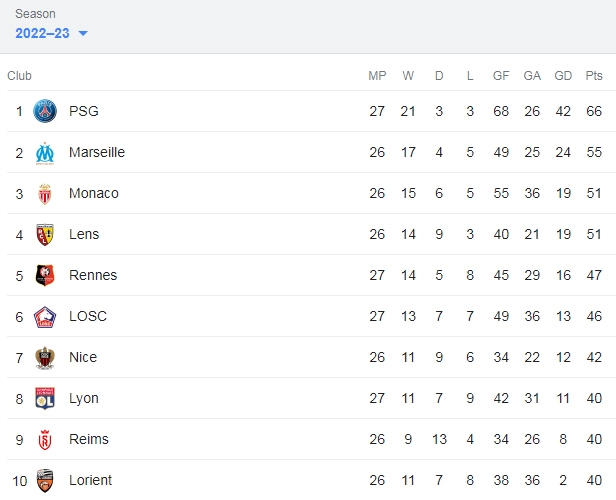This screenshot has width=616, height=500.
Task: Click the Lens club badge
Action: click(45, 235)
